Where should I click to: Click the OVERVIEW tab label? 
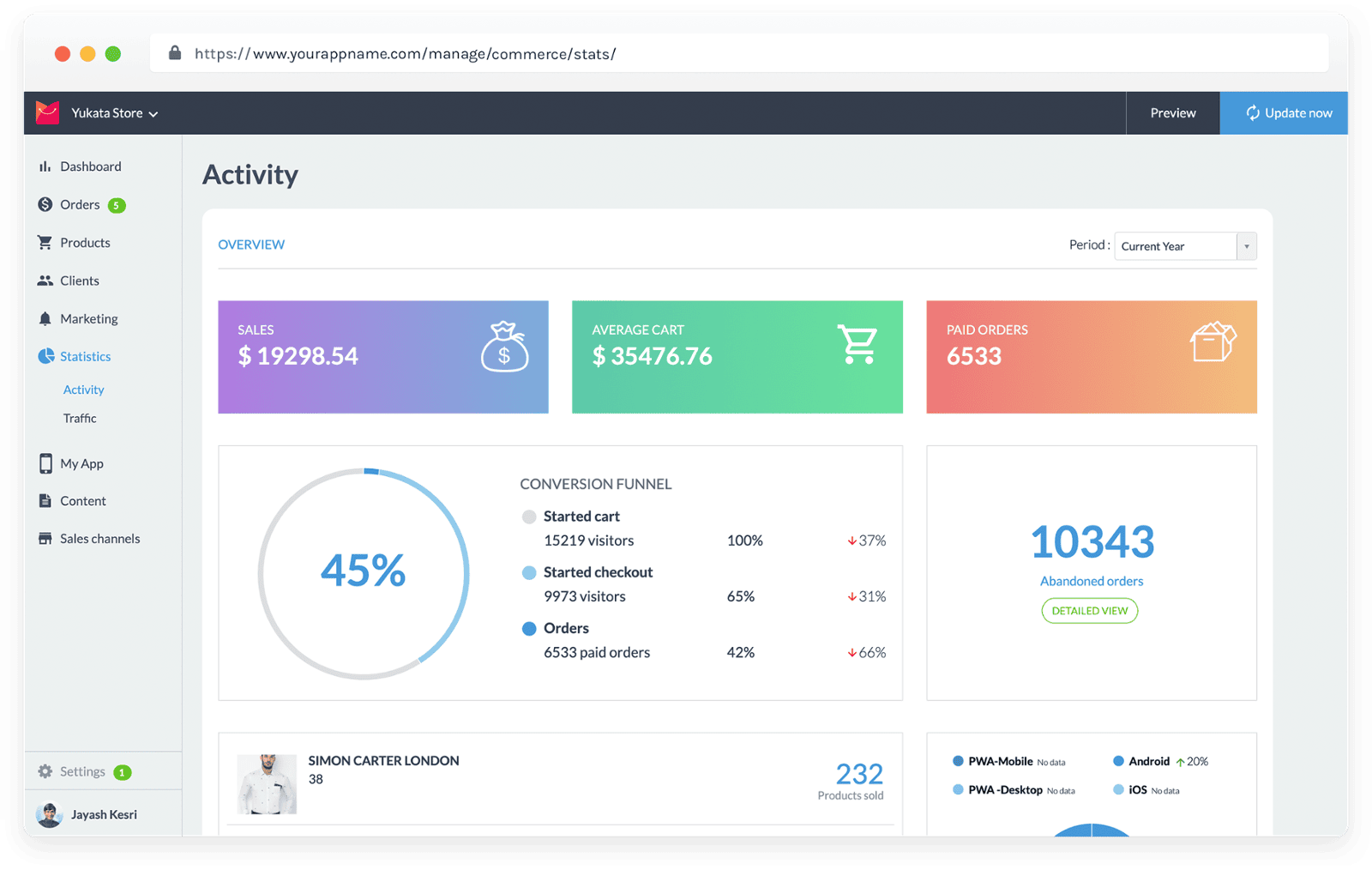click(x=250, y=245)
